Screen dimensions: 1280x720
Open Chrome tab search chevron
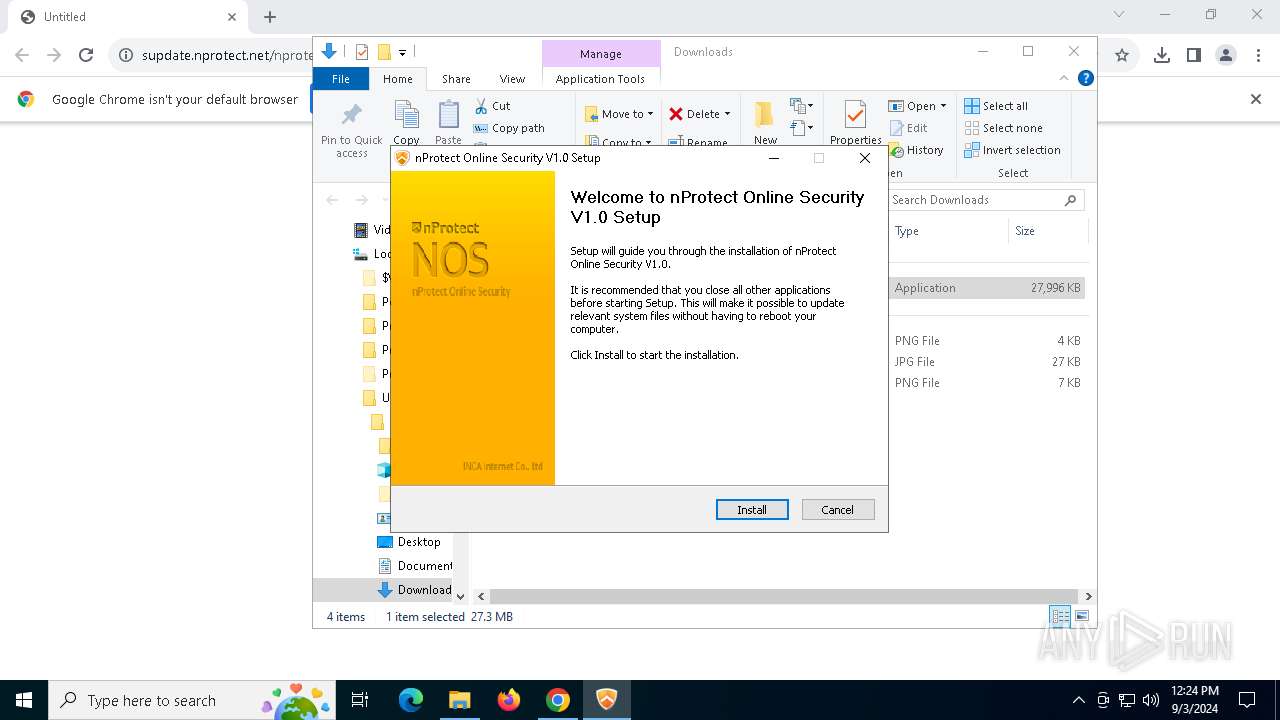coord(1119,15)
